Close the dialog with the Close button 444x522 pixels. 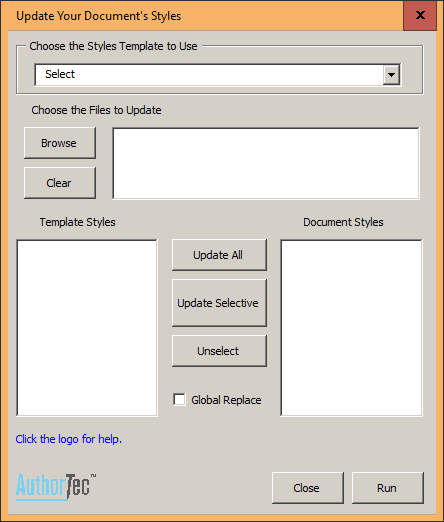pyautogui.click(x=308, y=488)
